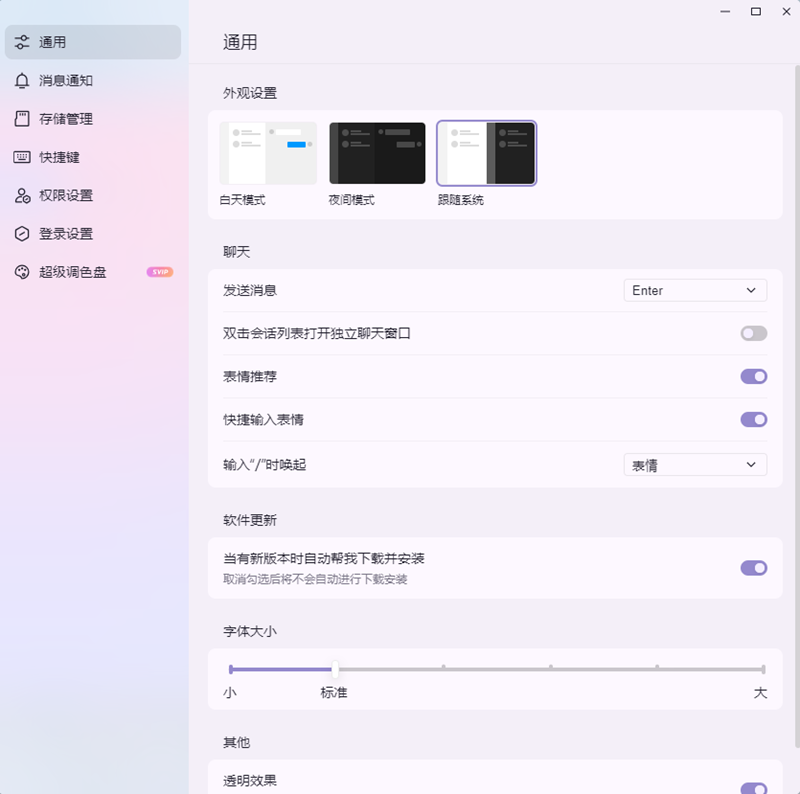Click the palette icon for 超级调色盘
The image size is (800, 794).
(22, 272)
